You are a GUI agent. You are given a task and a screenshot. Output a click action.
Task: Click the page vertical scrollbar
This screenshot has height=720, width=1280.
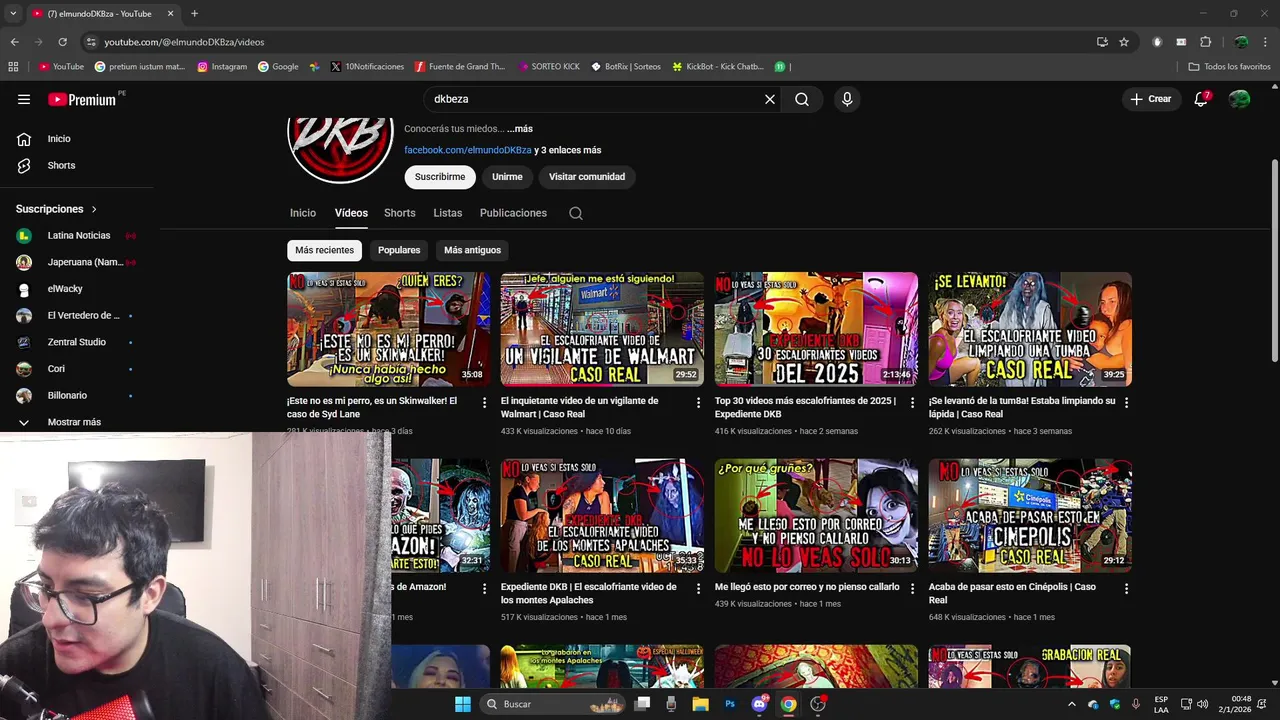[1274, 260]
